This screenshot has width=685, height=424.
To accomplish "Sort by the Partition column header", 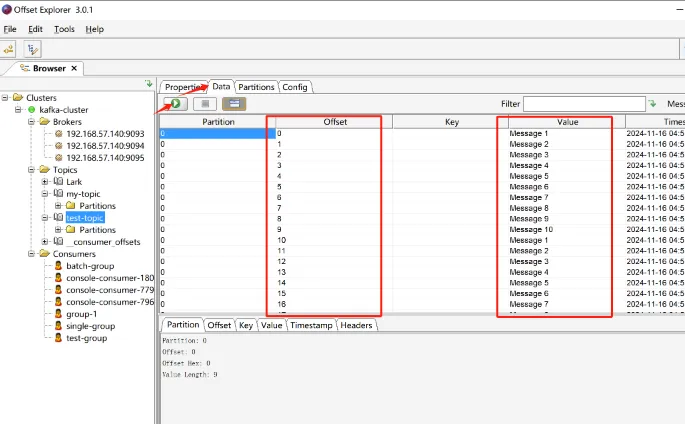I will point(218,122).
